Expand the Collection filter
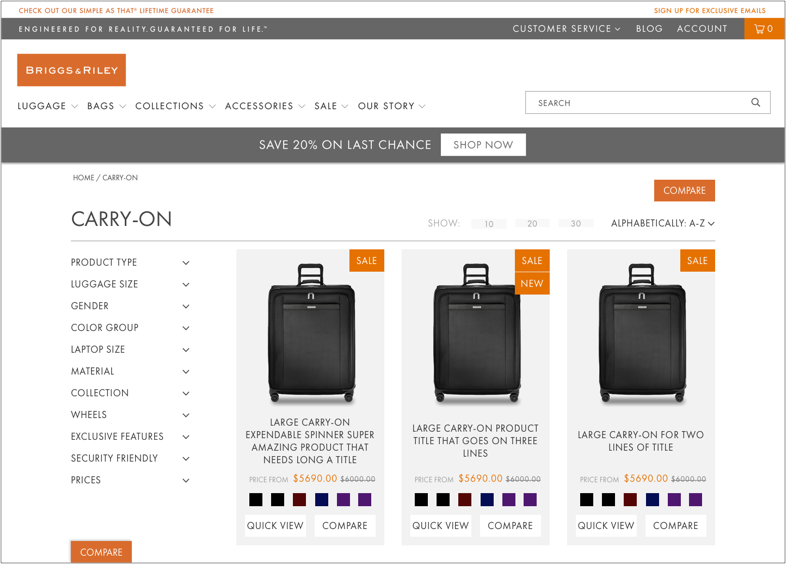This screenshot has width=786, height=564. point(130,393)
